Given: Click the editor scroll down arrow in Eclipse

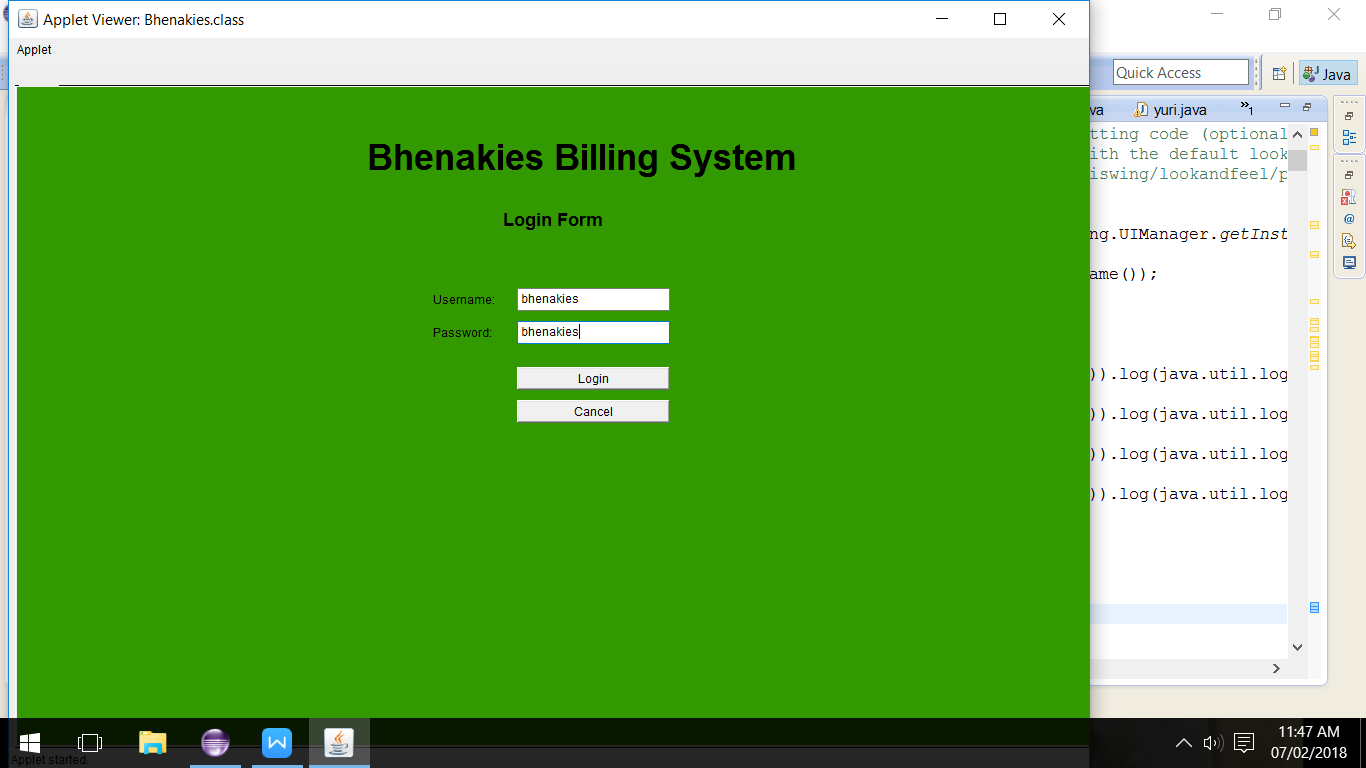Looking at the screenshot, I should click(1297, 647).
